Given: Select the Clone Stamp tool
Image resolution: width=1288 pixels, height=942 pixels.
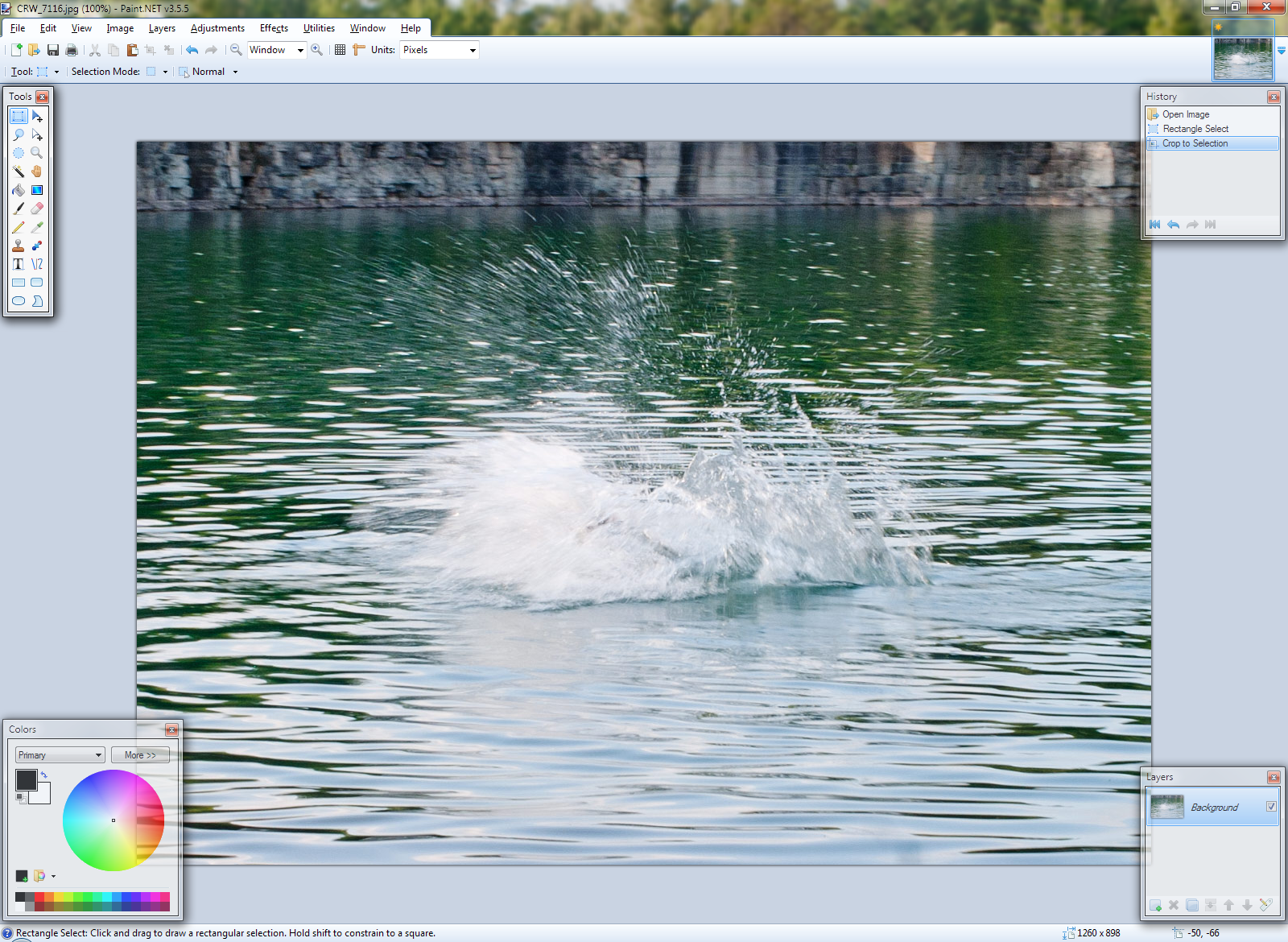Looking at the screenshot, I should 19,246.
